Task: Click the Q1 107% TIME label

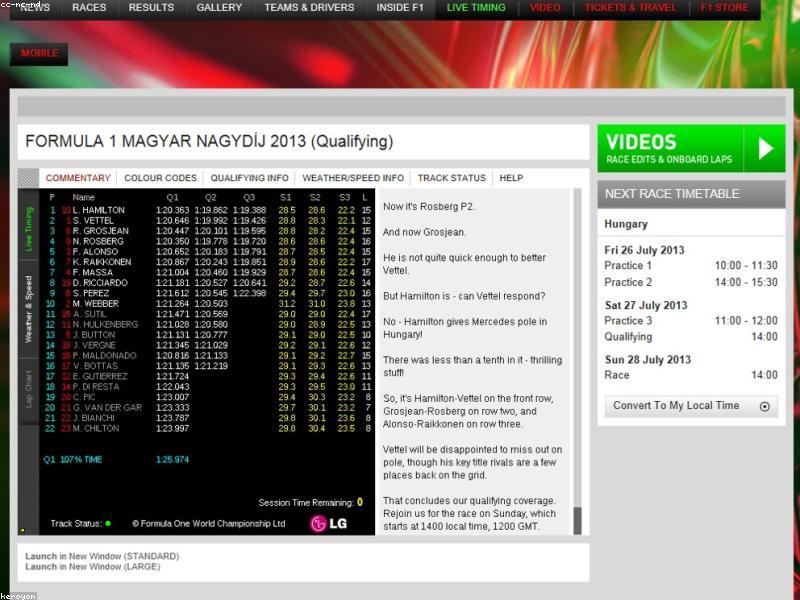Action: [x=72, y=460]
